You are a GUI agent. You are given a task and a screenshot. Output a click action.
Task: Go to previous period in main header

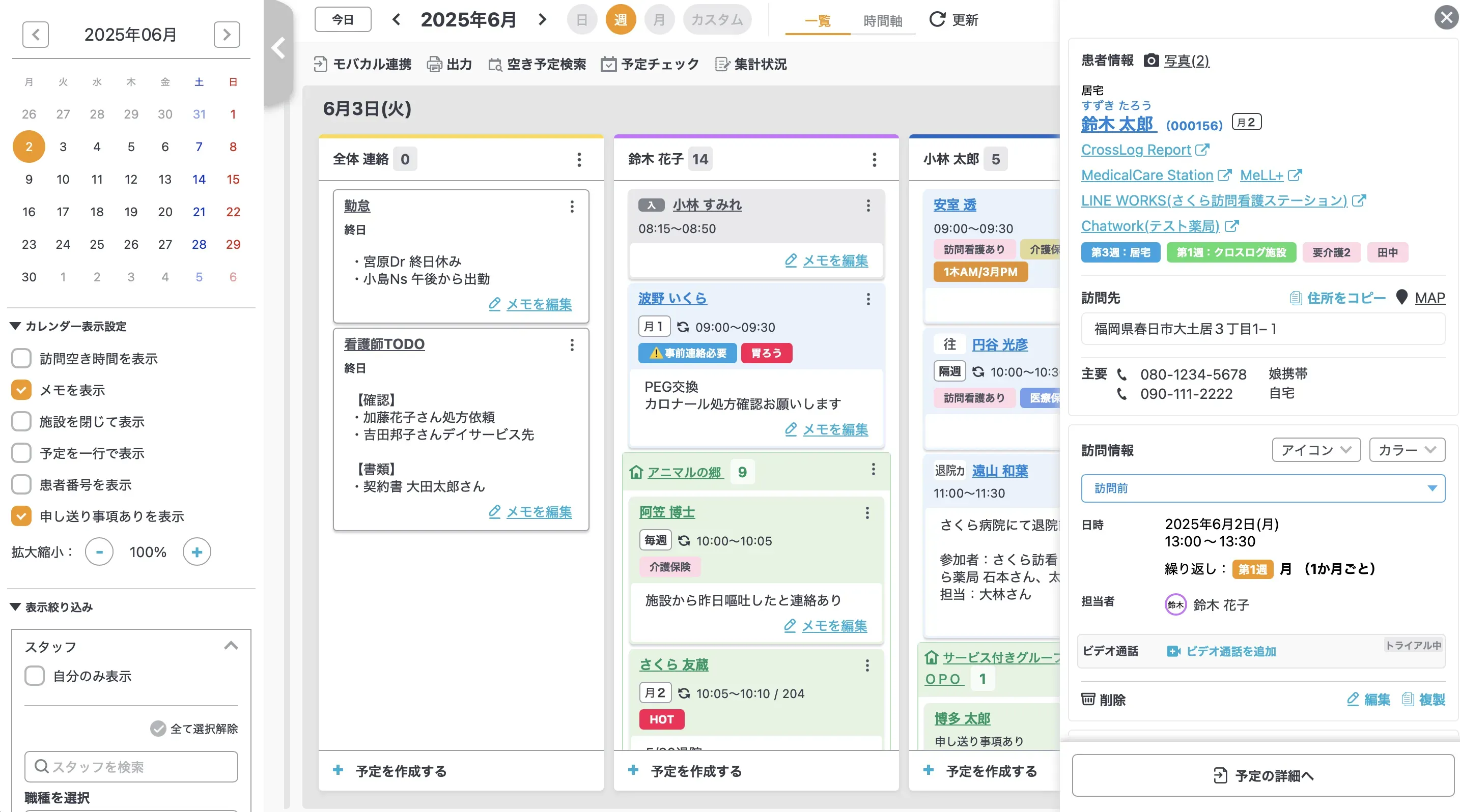pyautogui.click(x=396, y=20)
